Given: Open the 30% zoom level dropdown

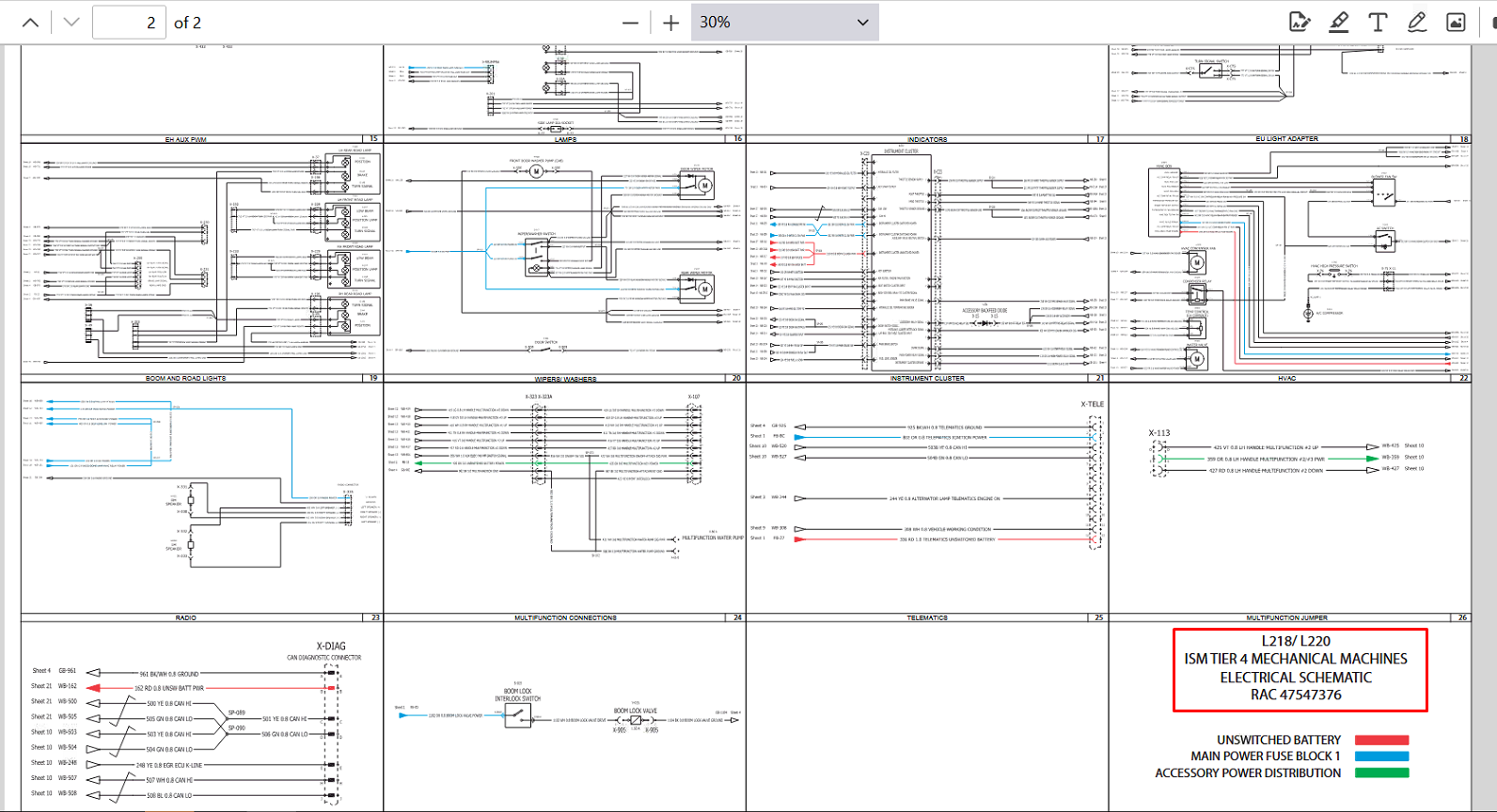Looking at the screenshot, I should (x=784, y=23).
